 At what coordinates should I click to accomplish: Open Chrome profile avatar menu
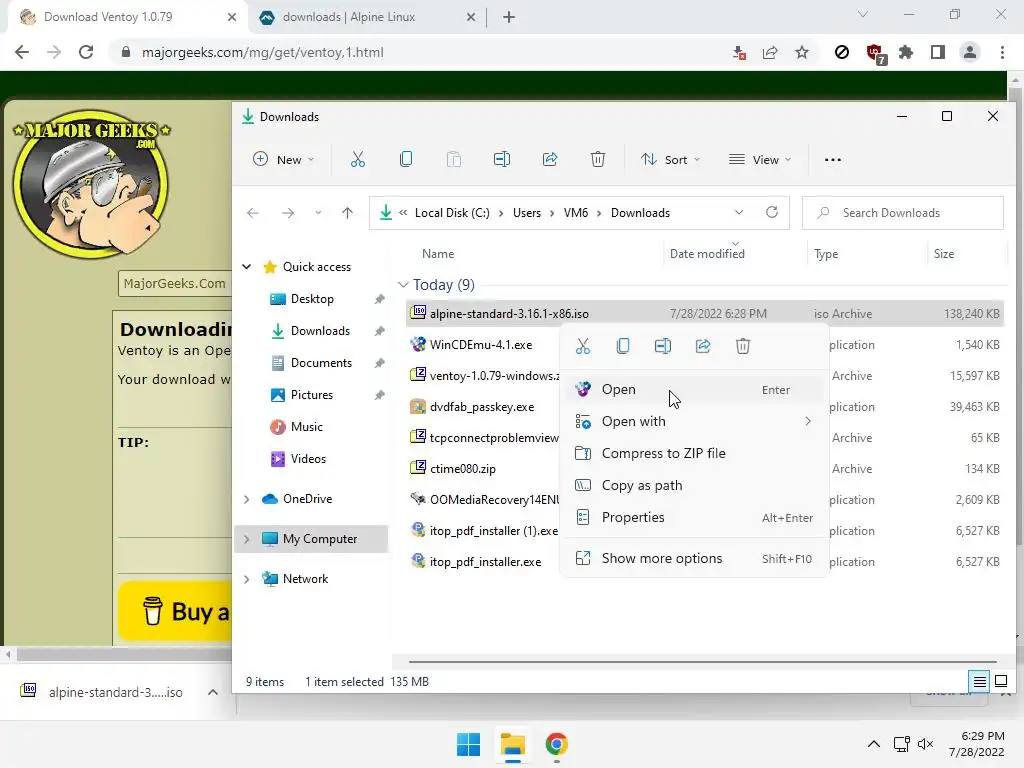pos(970,52)
